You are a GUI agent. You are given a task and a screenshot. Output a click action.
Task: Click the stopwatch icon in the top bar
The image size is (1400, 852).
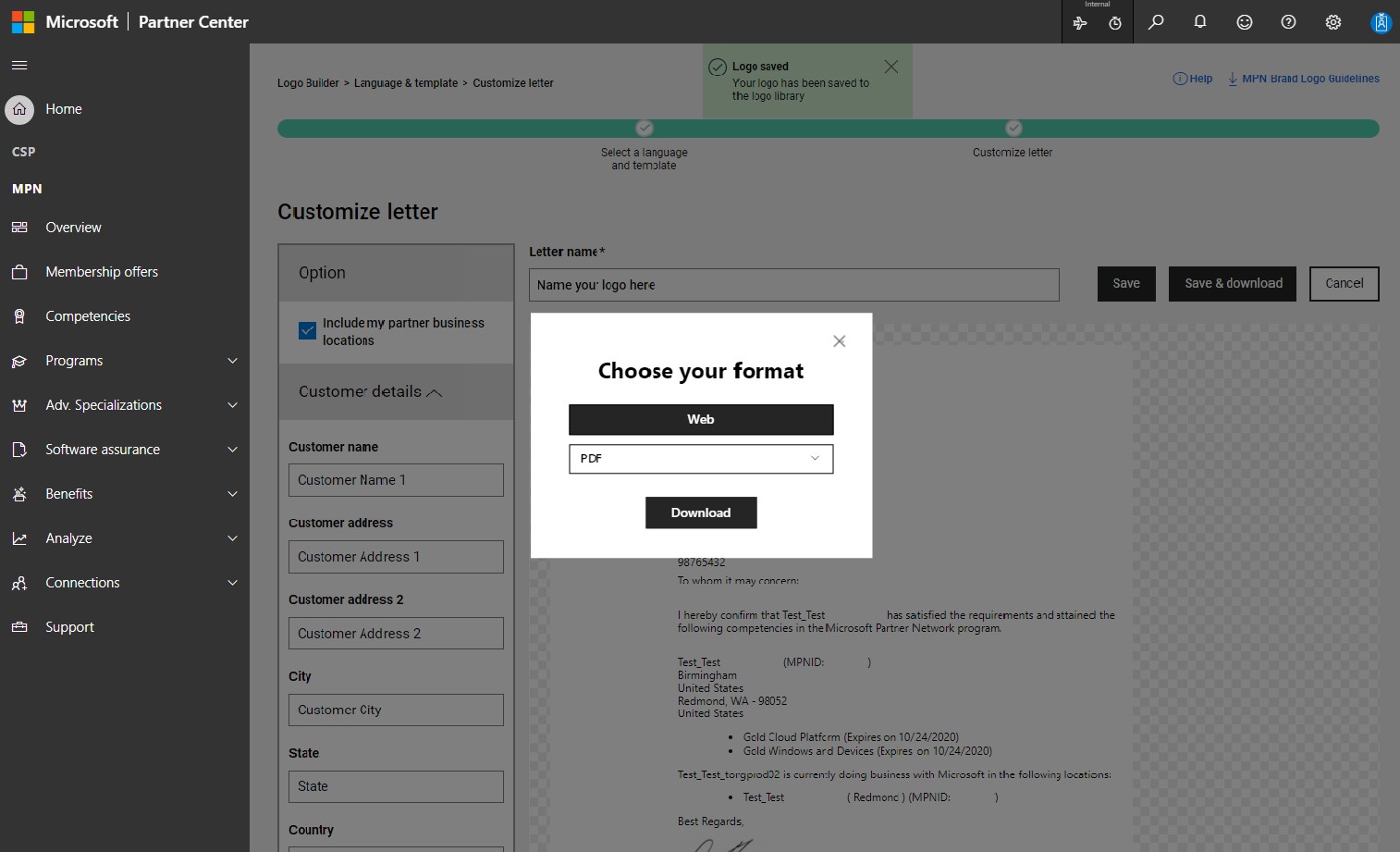tap(1115, 23)
